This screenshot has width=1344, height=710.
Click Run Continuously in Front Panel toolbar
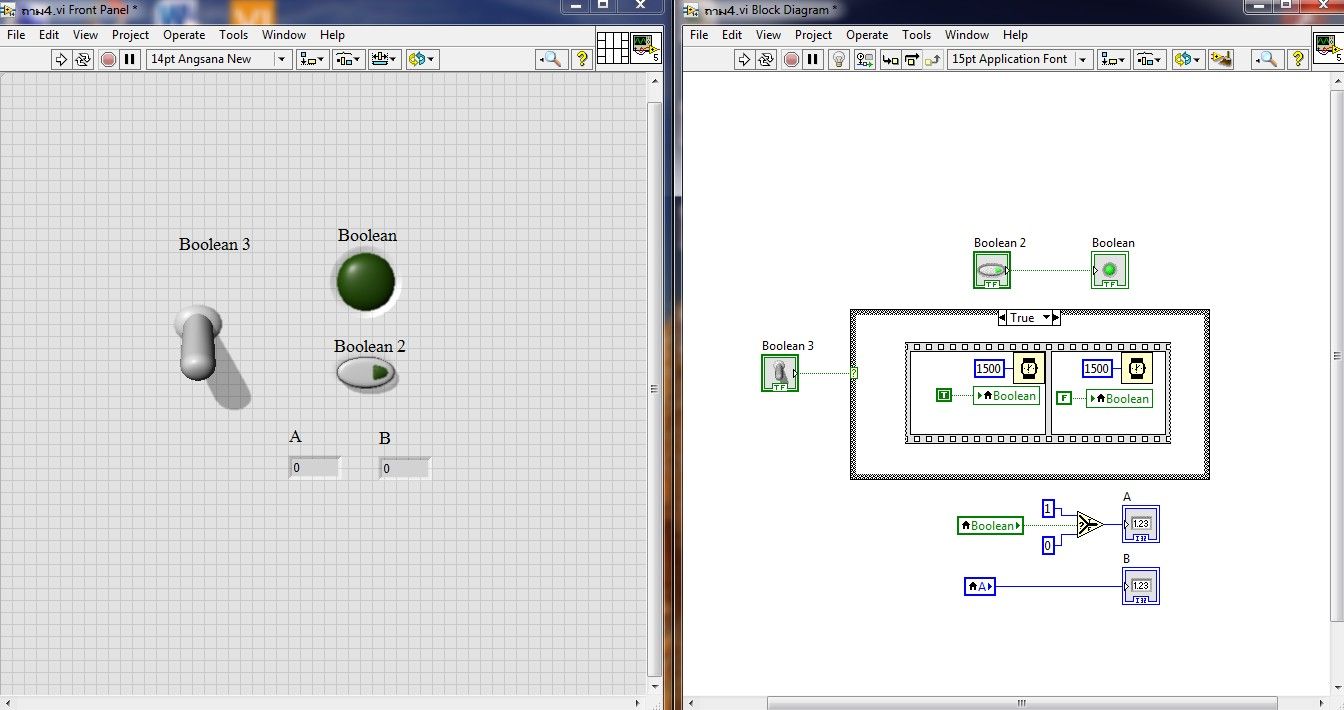click(x=83, y=59)
